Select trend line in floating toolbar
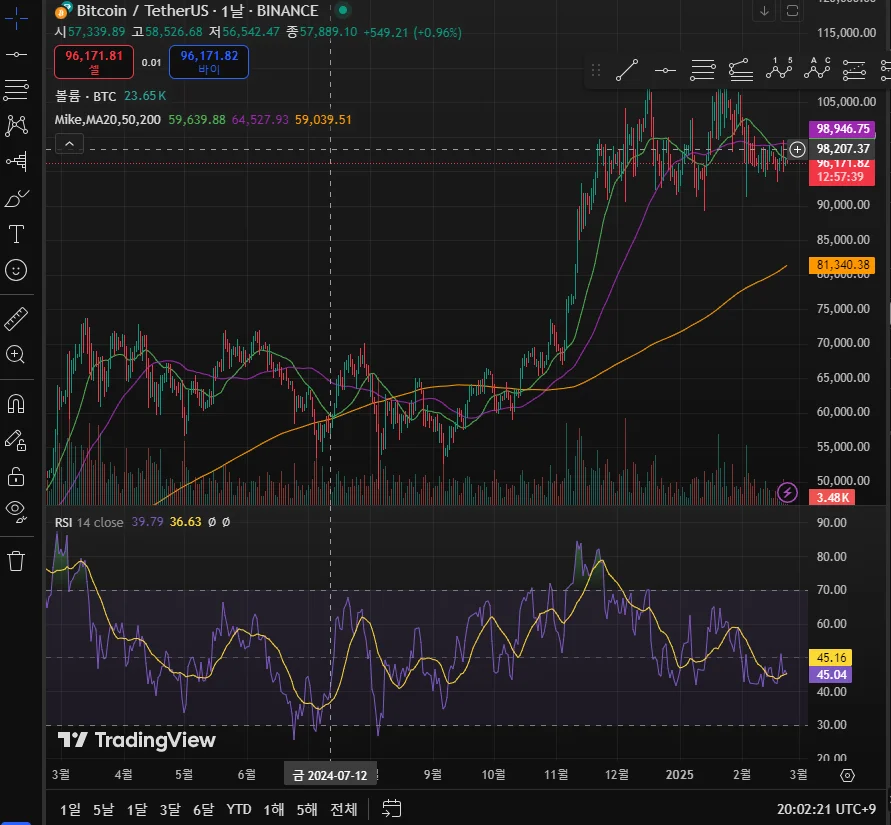 627,70
